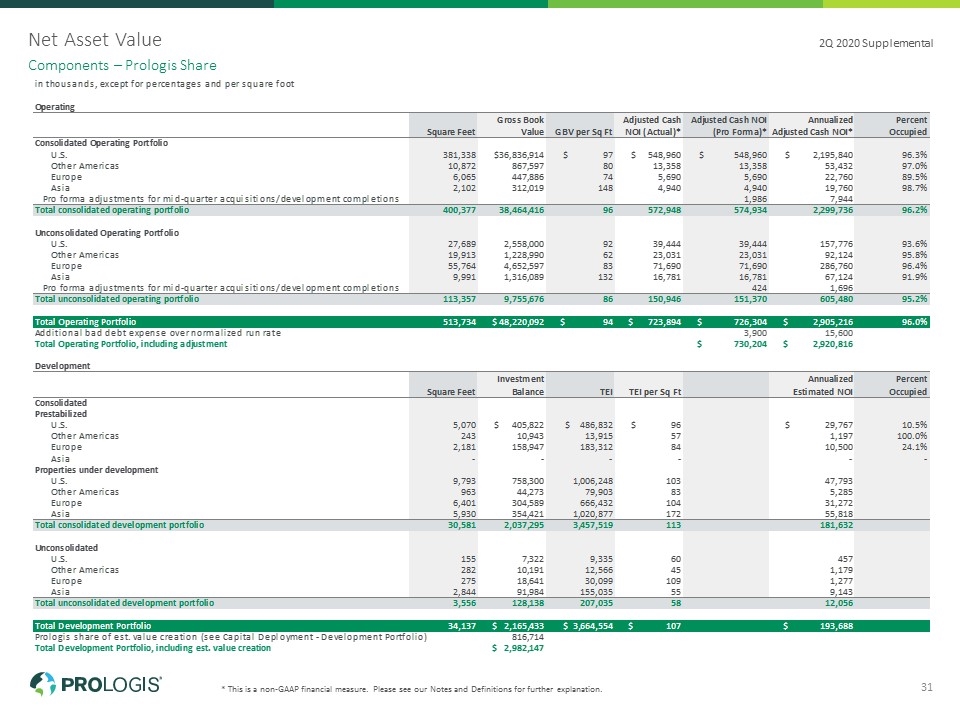Click the value 207,035
The image size is (960, 720).
[596, 604]
